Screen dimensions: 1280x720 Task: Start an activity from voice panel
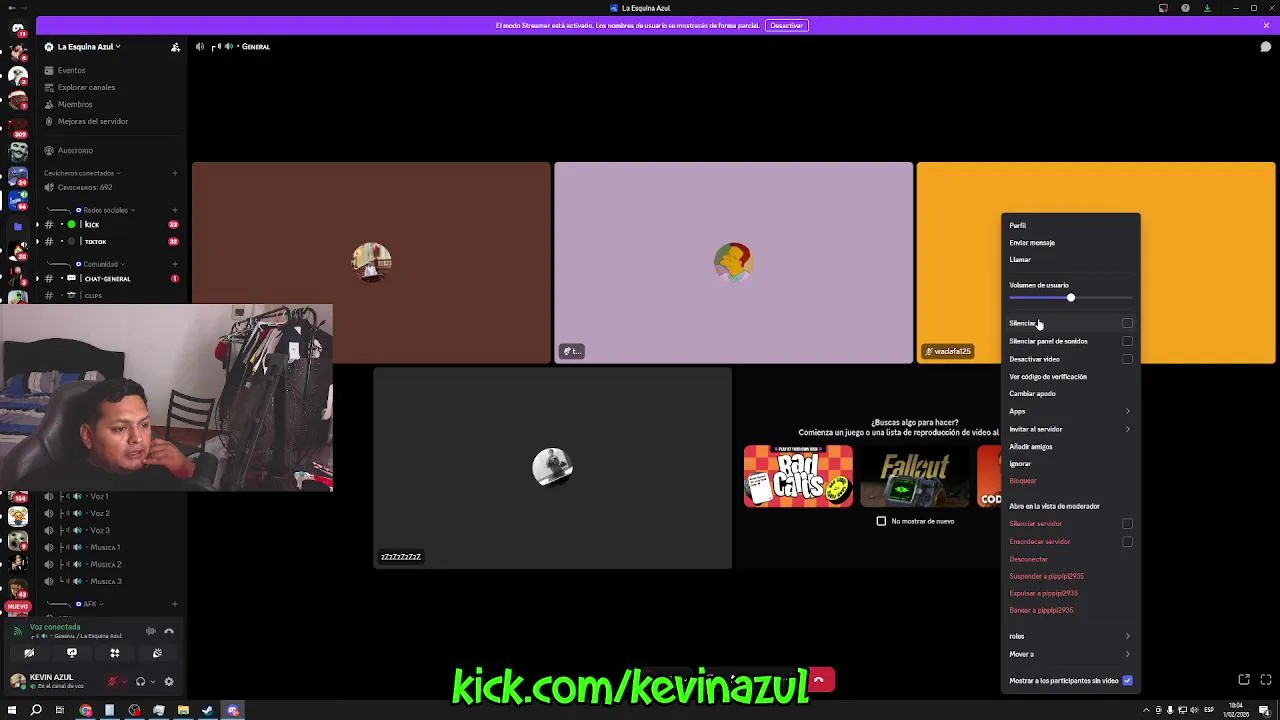tap(115, 653)
